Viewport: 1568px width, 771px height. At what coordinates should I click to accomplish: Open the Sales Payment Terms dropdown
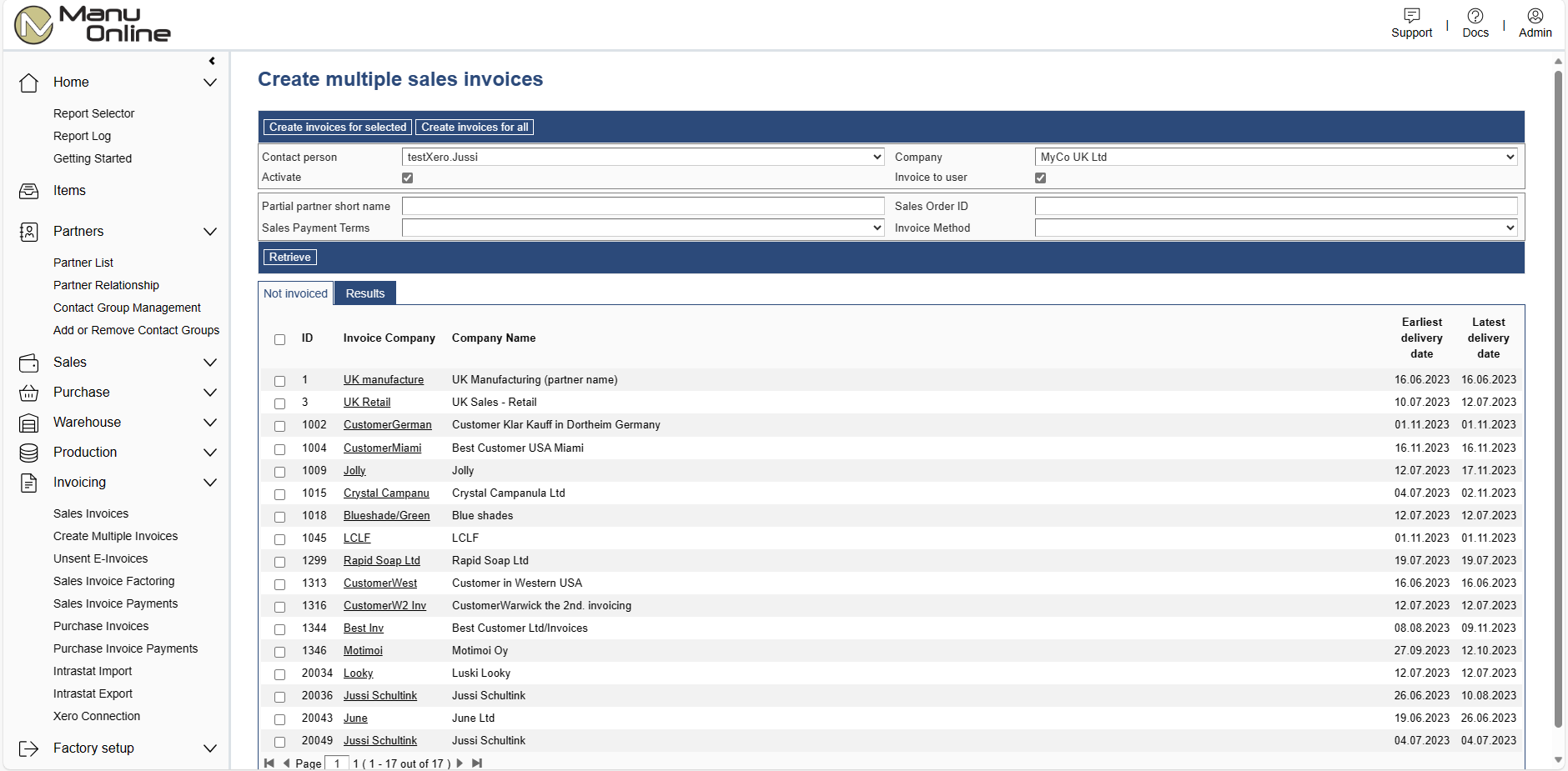tap(642, 228)
